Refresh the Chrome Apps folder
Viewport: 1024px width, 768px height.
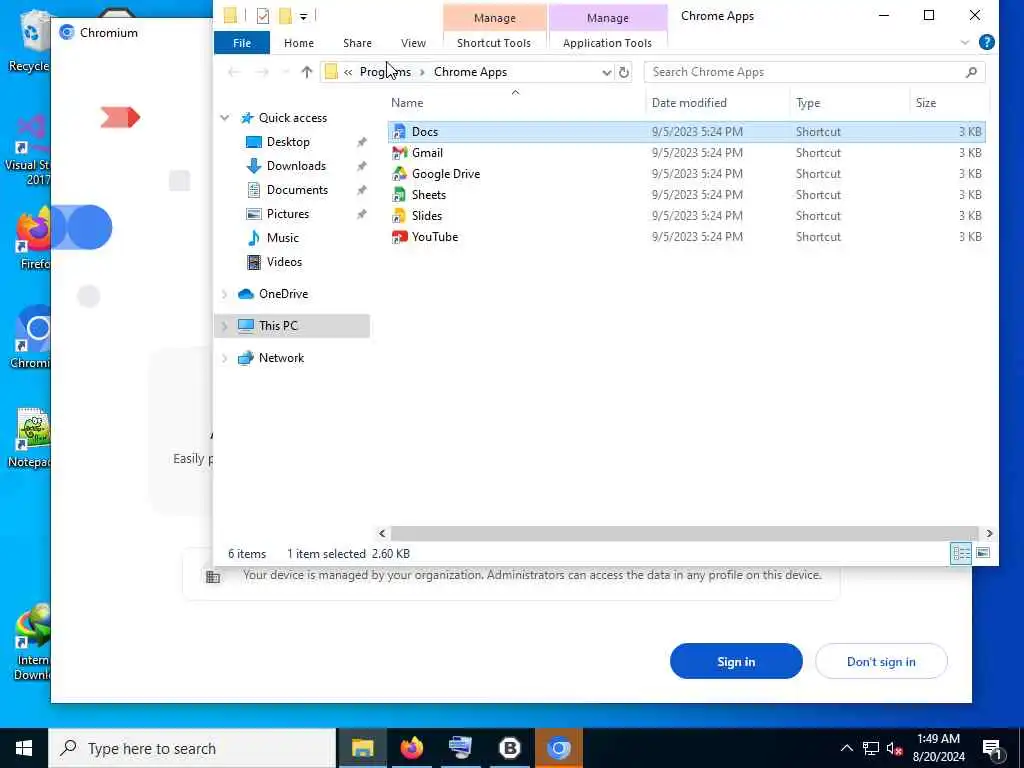pyautogui.click(x=624, y=72)
